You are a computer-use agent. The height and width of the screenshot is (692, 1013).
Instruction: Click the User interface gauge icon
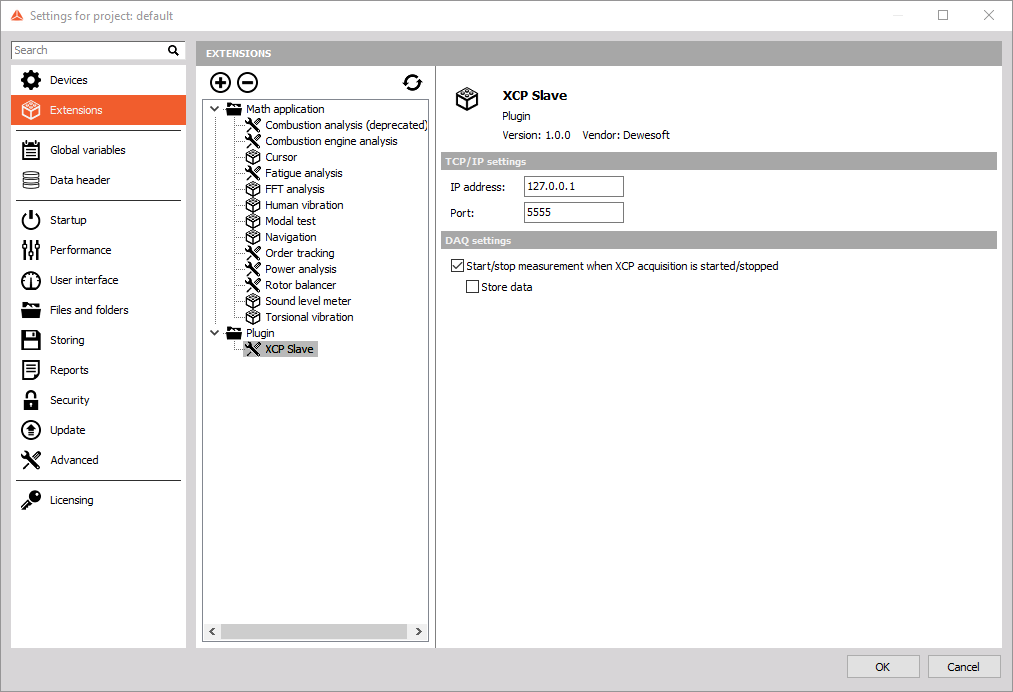tap(31, 280)
